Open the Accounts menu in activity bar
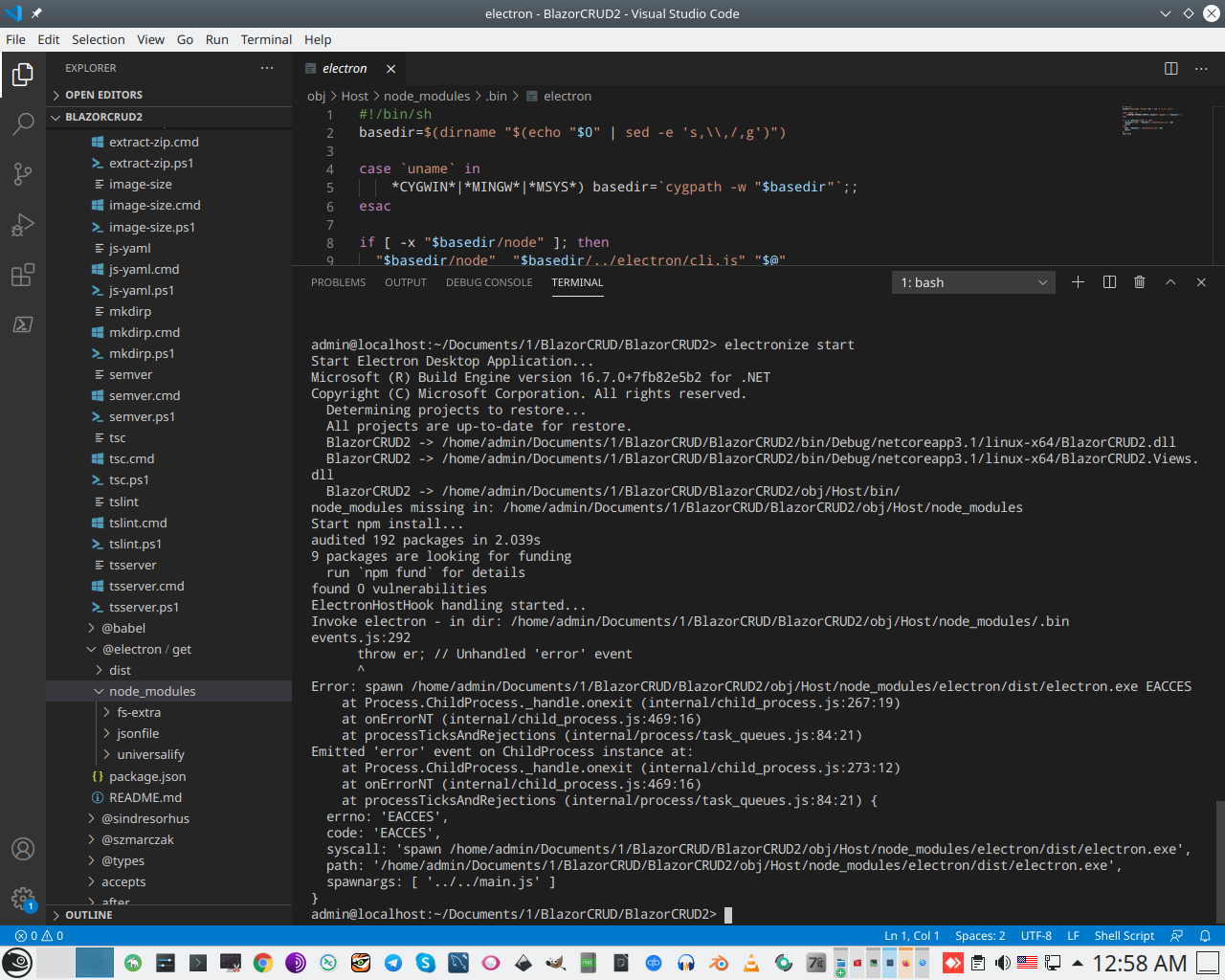Screen dimensions: 1225x980 23,849
